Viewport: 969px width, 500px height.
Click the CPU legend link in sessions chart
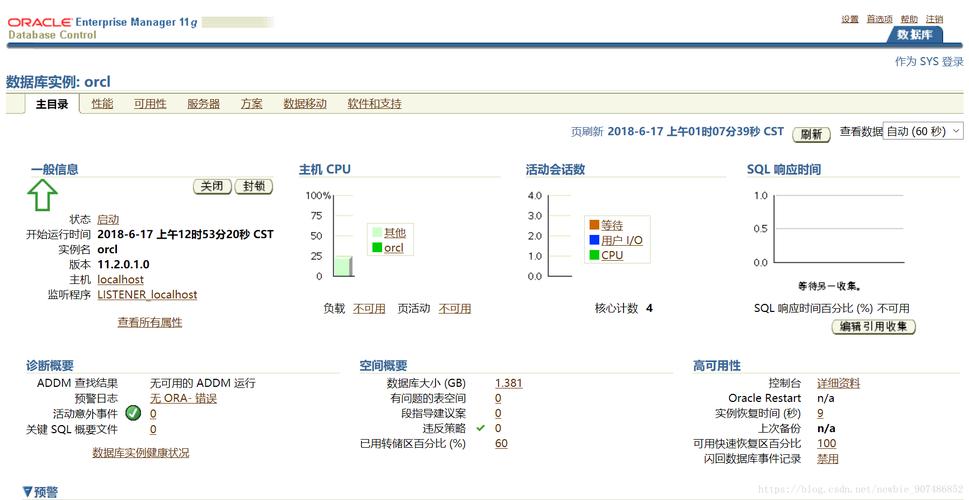point(612,255)
